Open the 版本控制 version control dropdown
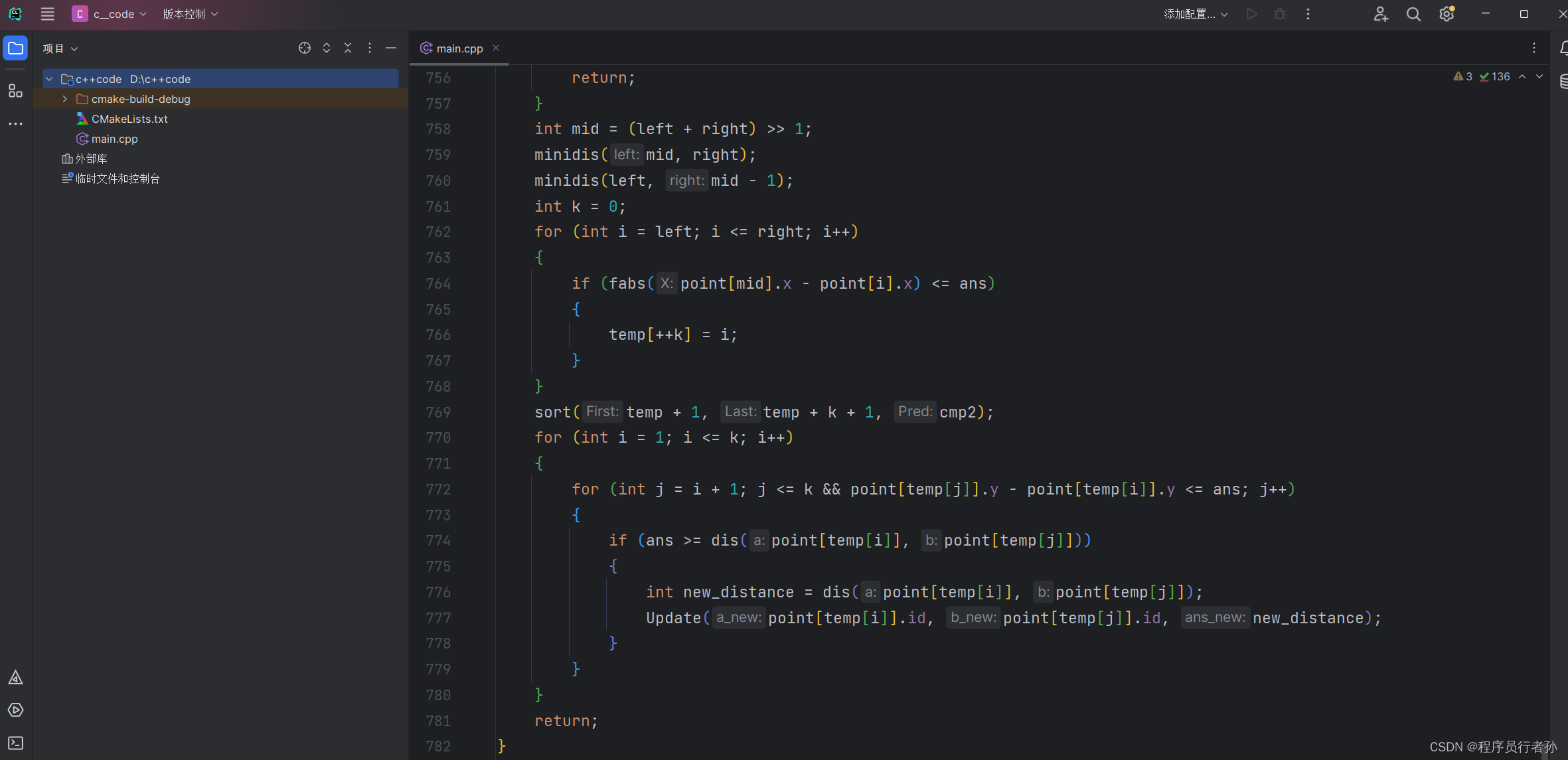Viewport: 1568px width, 760px height. click(190, 14)
